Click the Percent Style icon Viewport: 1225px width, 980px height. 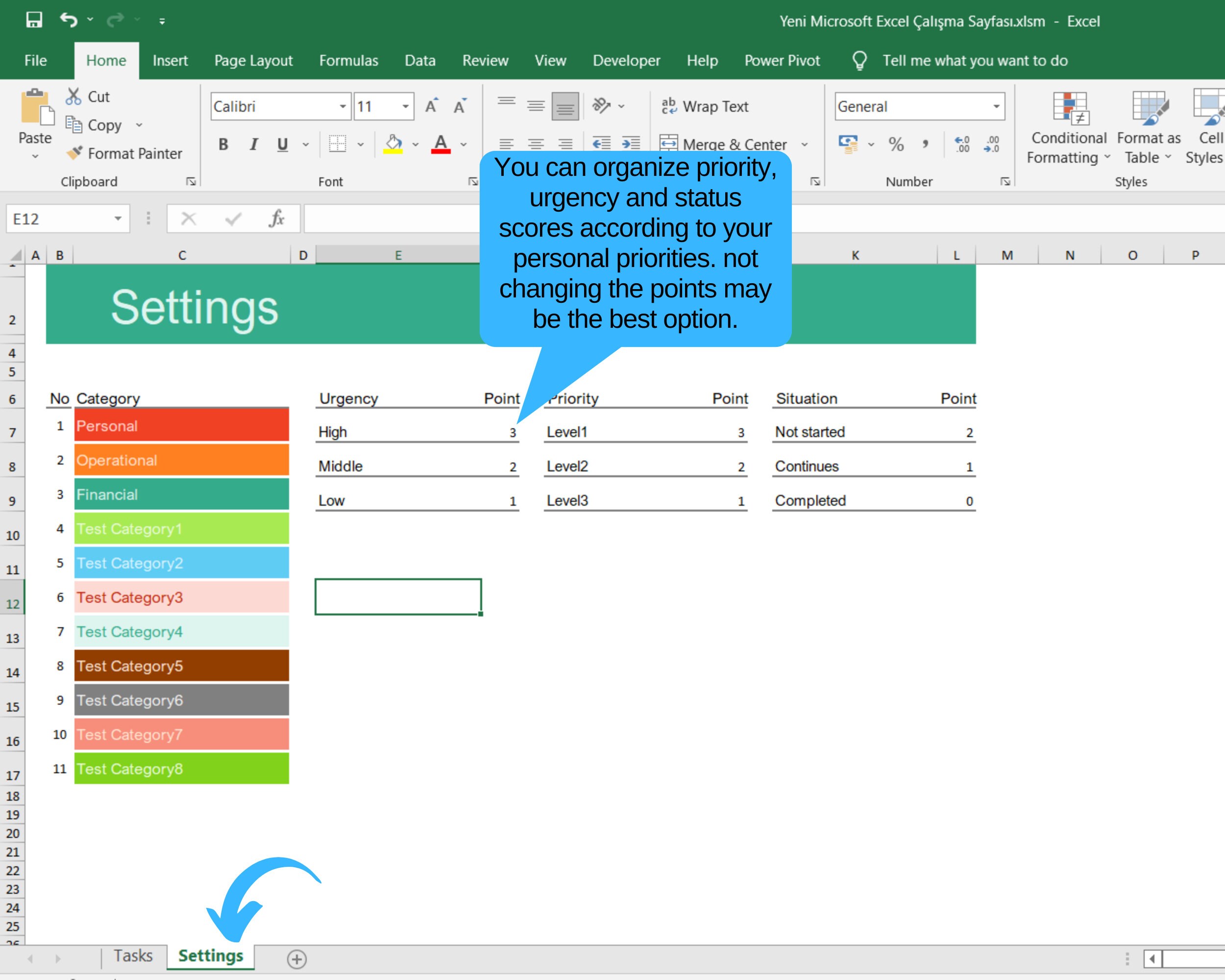[896, 144]
